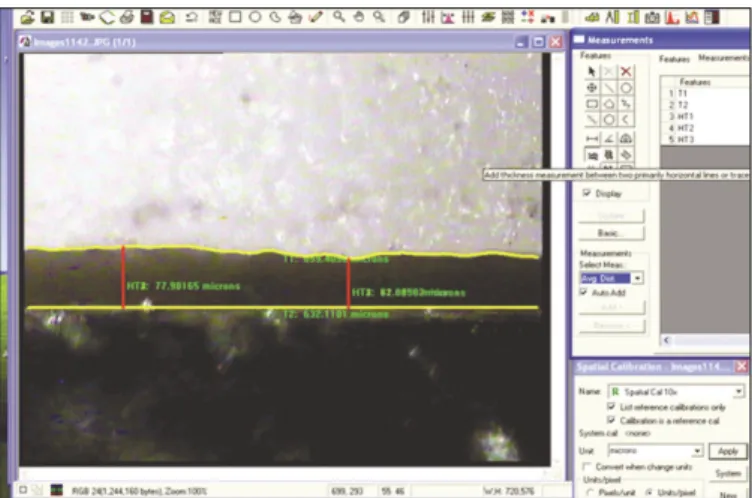Viewport: 752px width, 498px height.
Task: Click the Apply button in Spatial Calibration
Action: coord(728,451)
